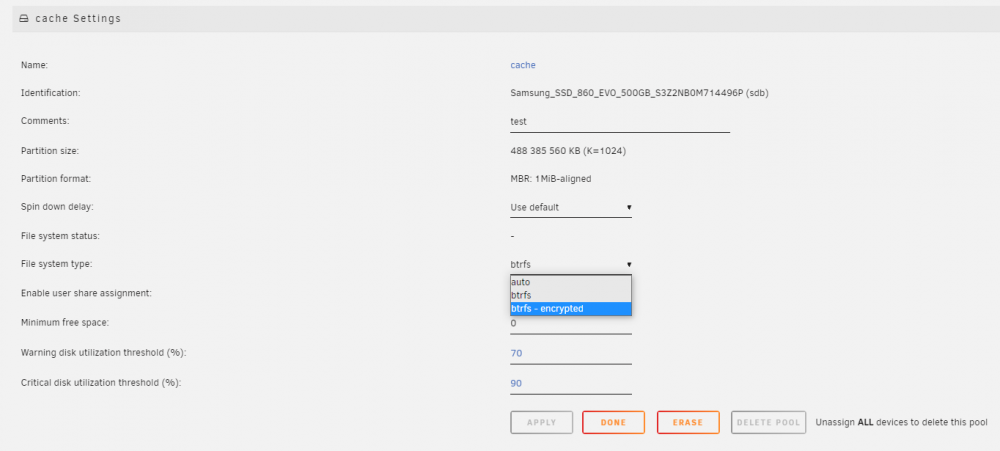Click the MBR: 1MiB-aligned text
Image resolution: width=1000 pixels, height=451 pixels.
(x=551, y=179)
